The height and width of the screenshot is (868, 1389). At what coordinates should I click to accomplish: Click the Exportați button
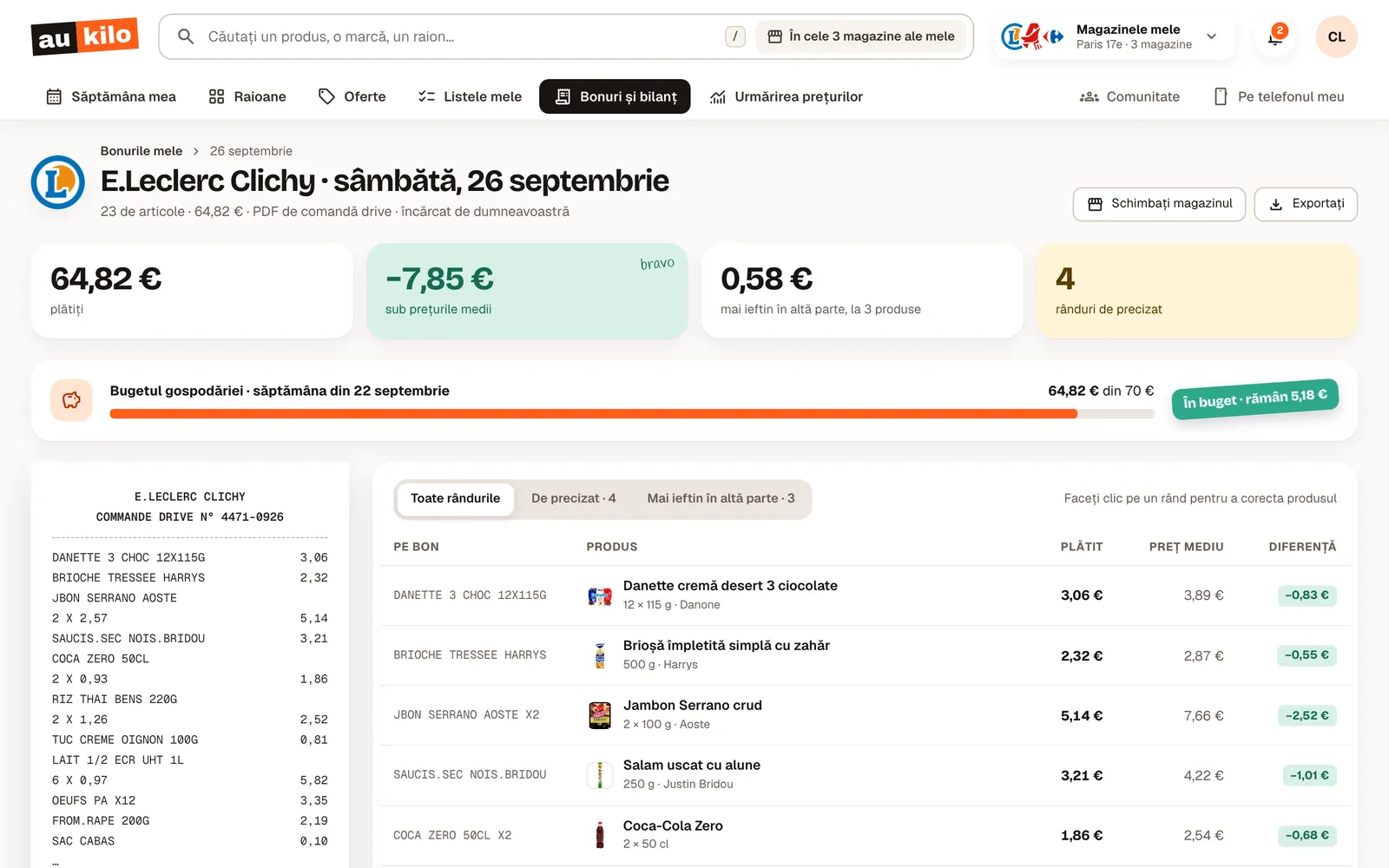(x=1306, y=204)
